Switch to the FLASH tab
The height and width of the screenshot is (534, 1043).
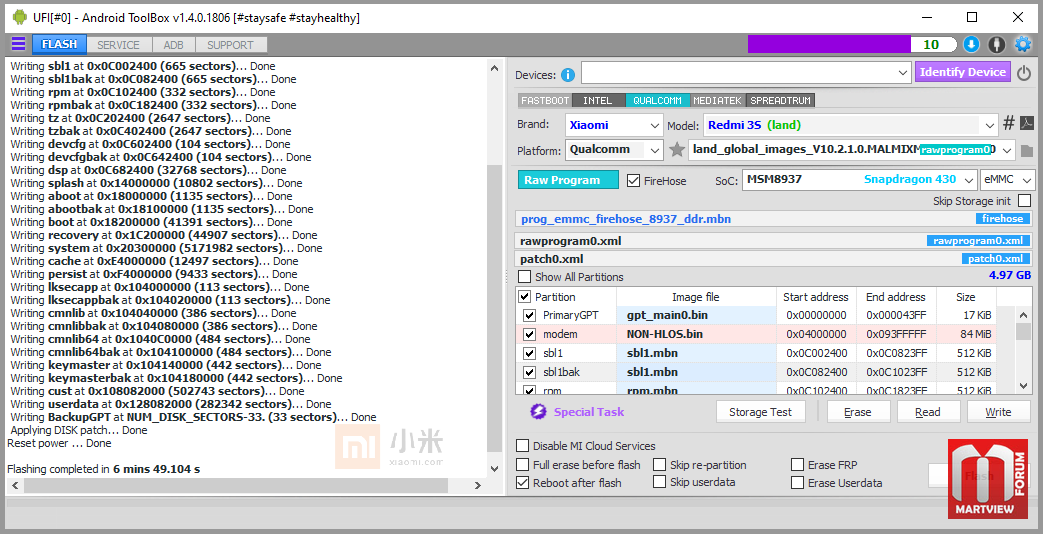[x=59, y=45]
